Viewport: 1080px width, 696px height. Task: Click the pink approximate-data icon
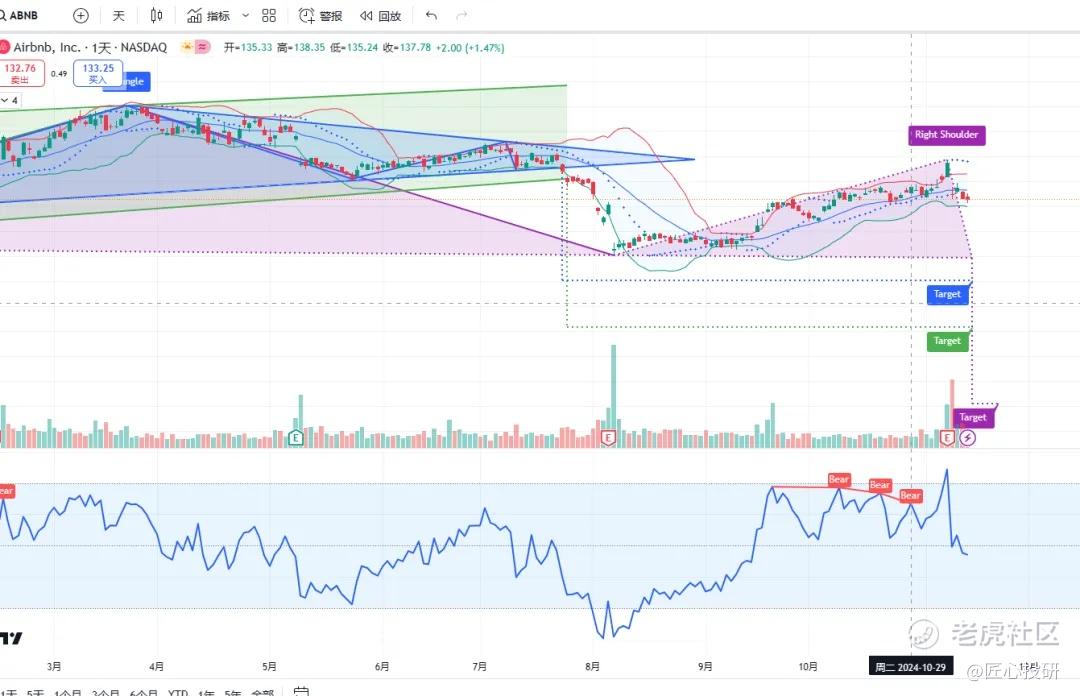[202, 47]
